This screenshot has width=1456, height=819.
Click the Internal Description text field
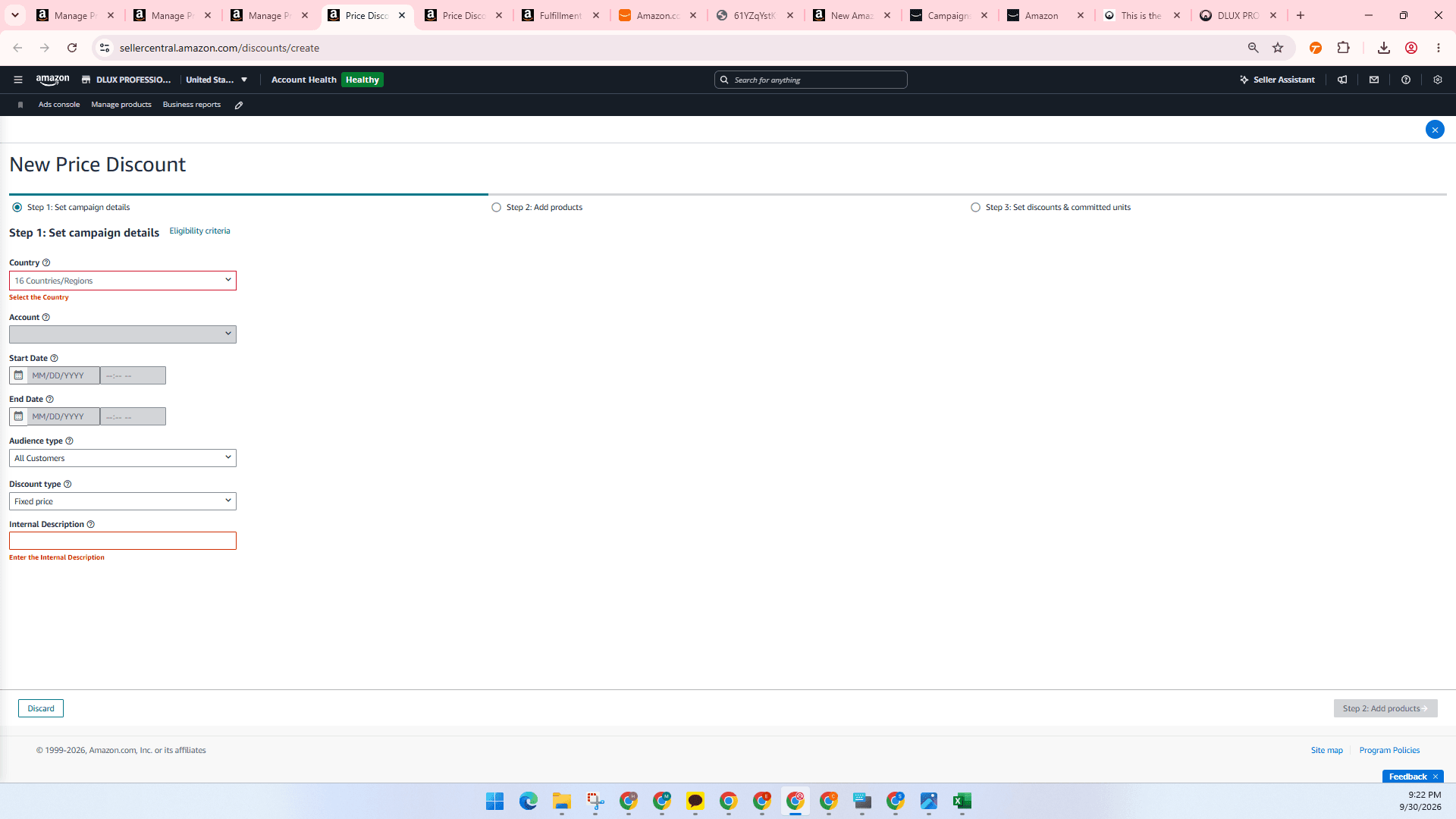123,541
